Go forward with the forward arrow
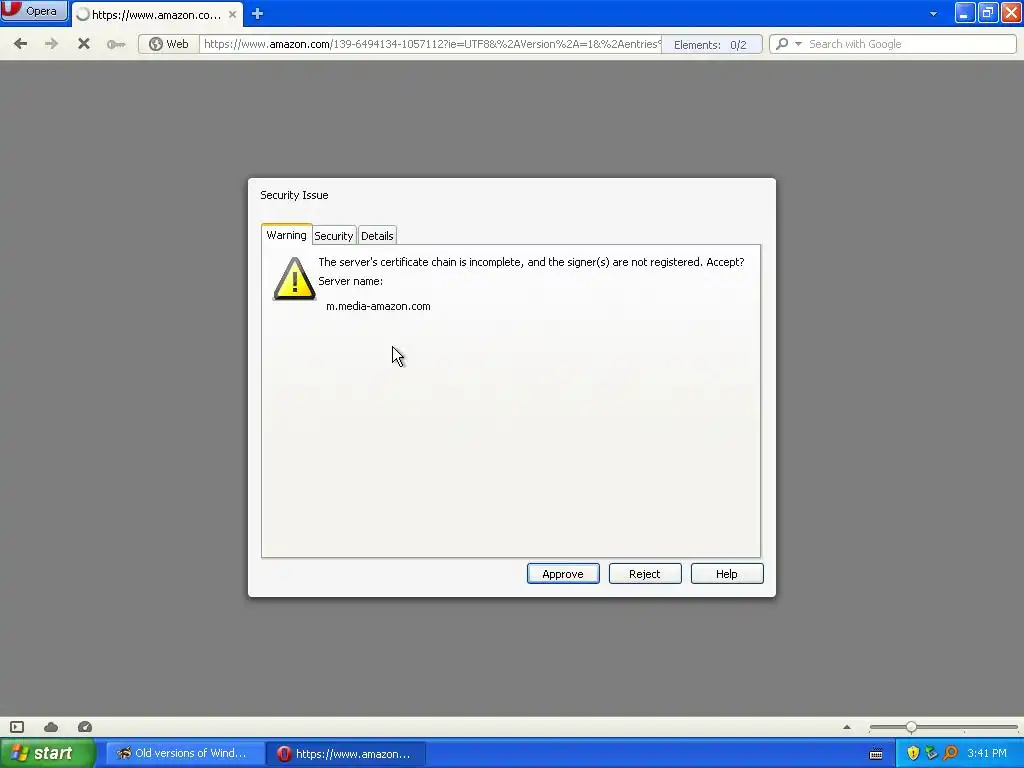Viewport: 1024px width, 768px height. [51, 44]
